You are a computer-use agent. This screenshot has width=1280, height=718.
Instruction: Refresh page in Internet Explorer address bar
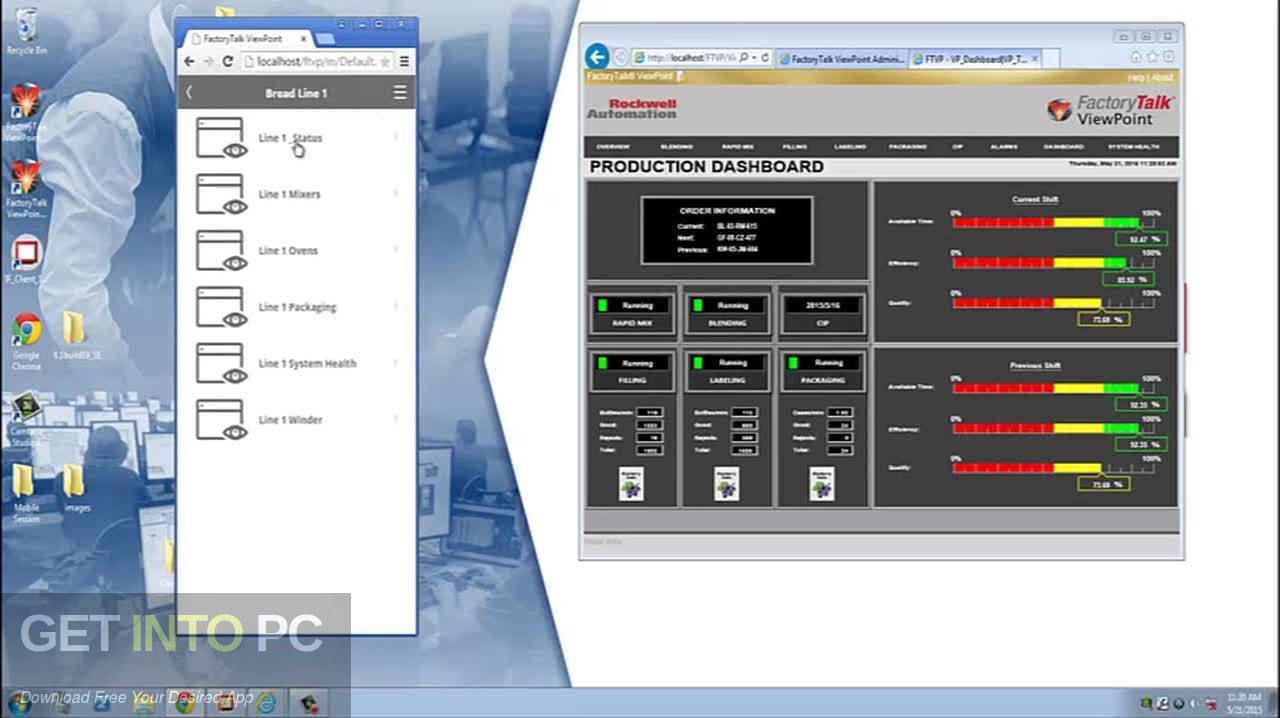pos(765,58)
